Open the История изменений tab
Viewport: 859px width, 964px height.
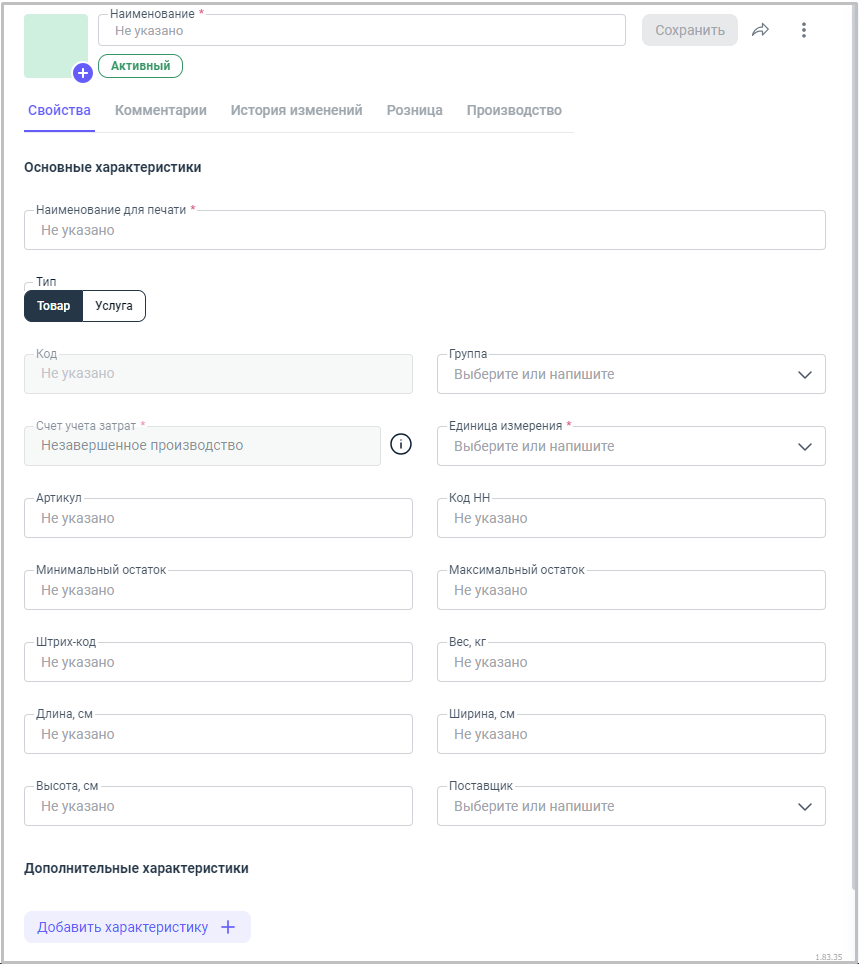pos(296,110)
